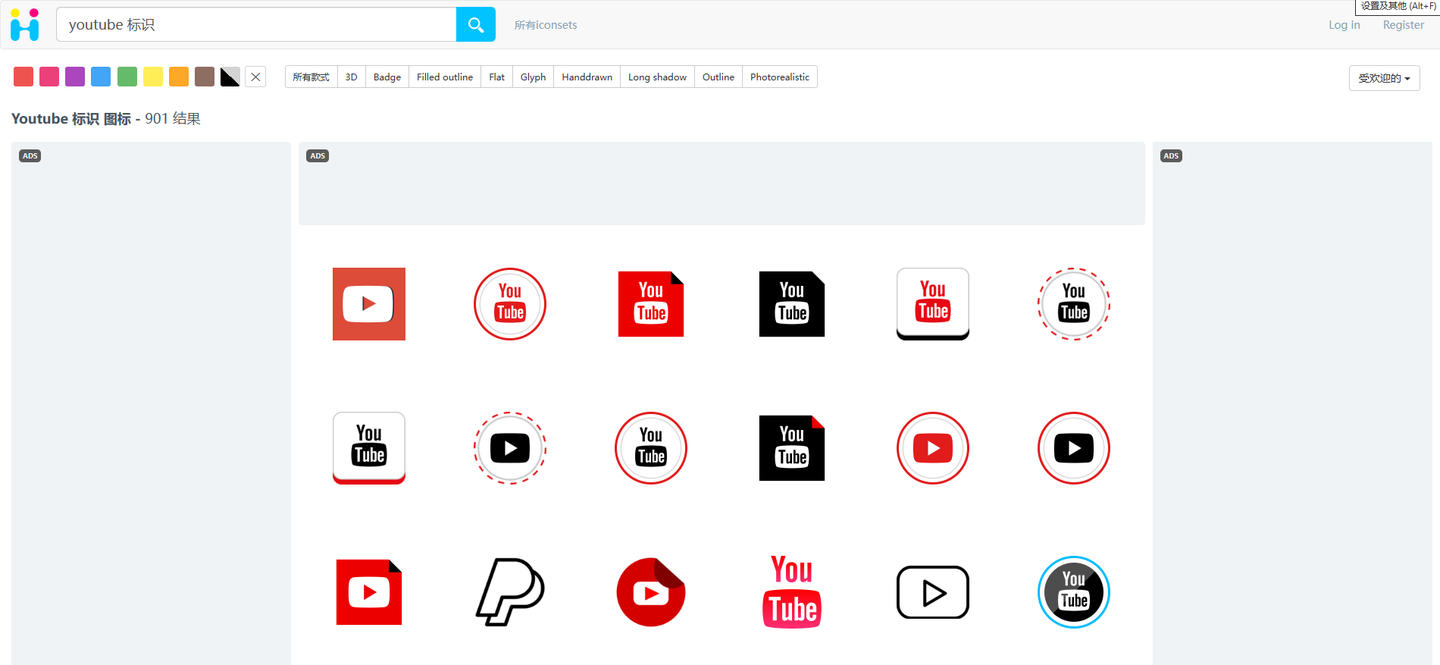The width and height of the screenshot is (1440, 665).
Task: Choose black square folded-corner YouTube icon, top row
Action: (x=792, y=304)
